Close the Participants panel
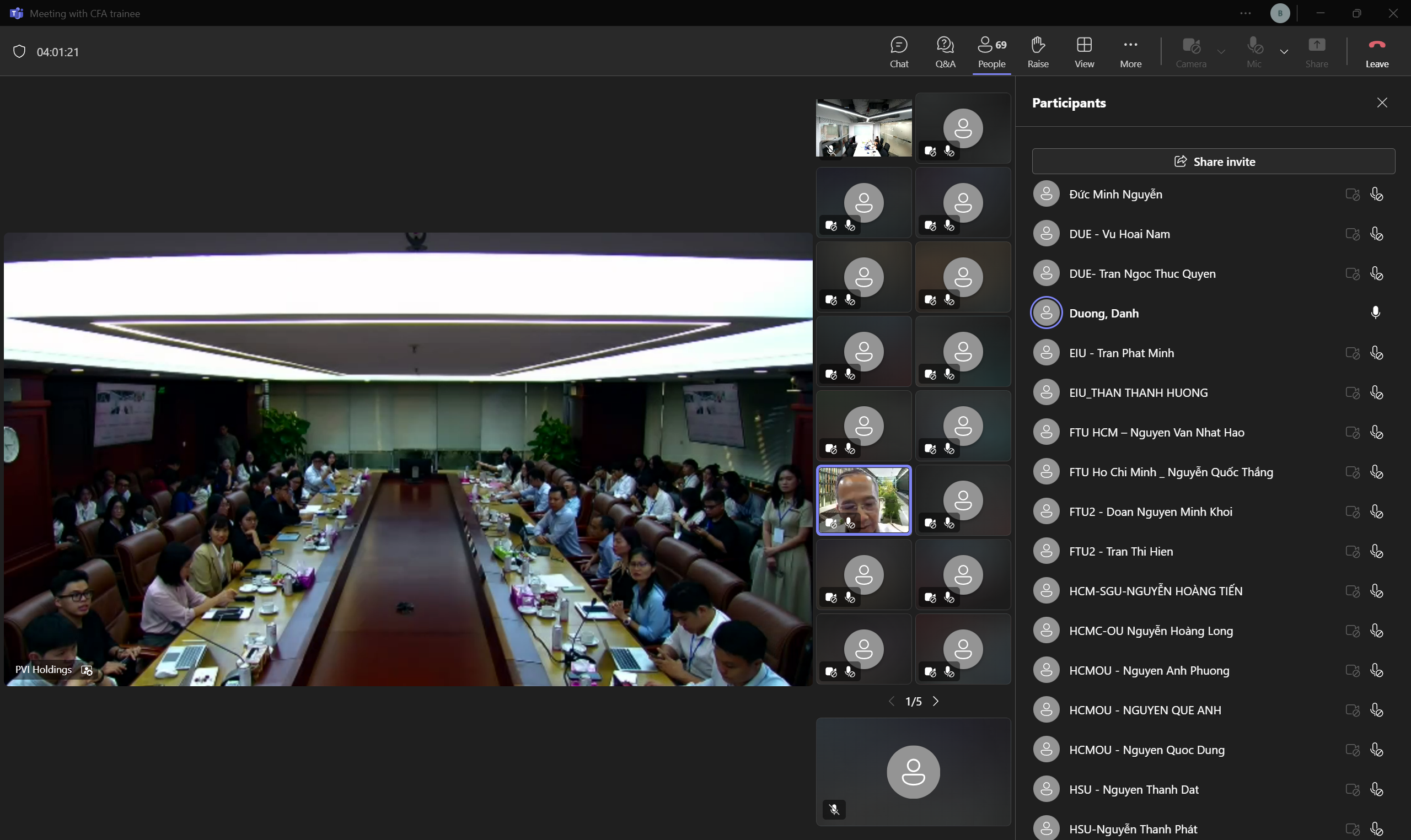Screen dimensions: 1411x840 [1382, 103]
